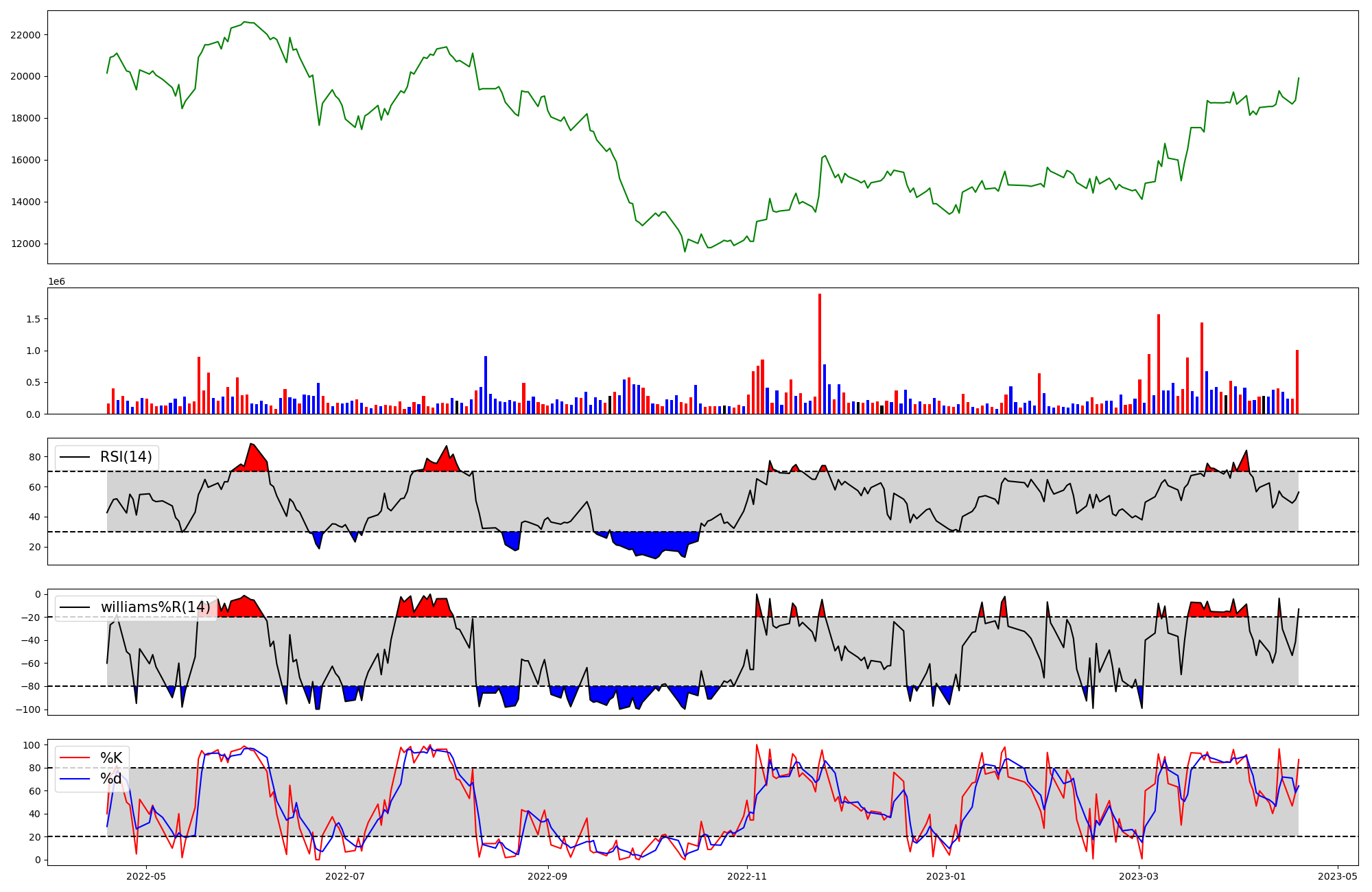Click the 12000 price axis label
The height and width of the screenshot is (892, 1372).
[x=25, y=244]
